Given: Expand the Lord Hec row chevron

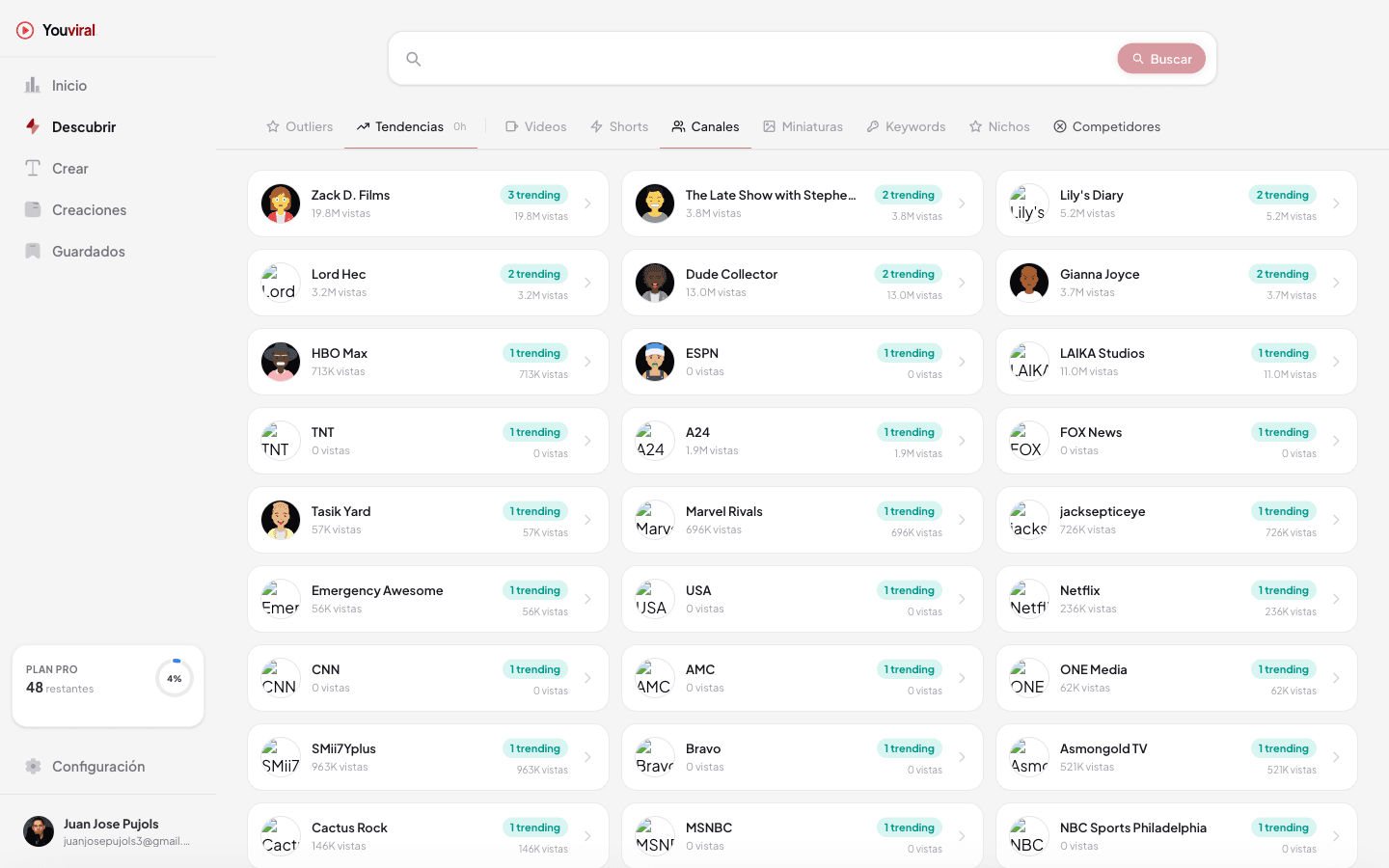Looking at the screenshot, I should (587, 283).
